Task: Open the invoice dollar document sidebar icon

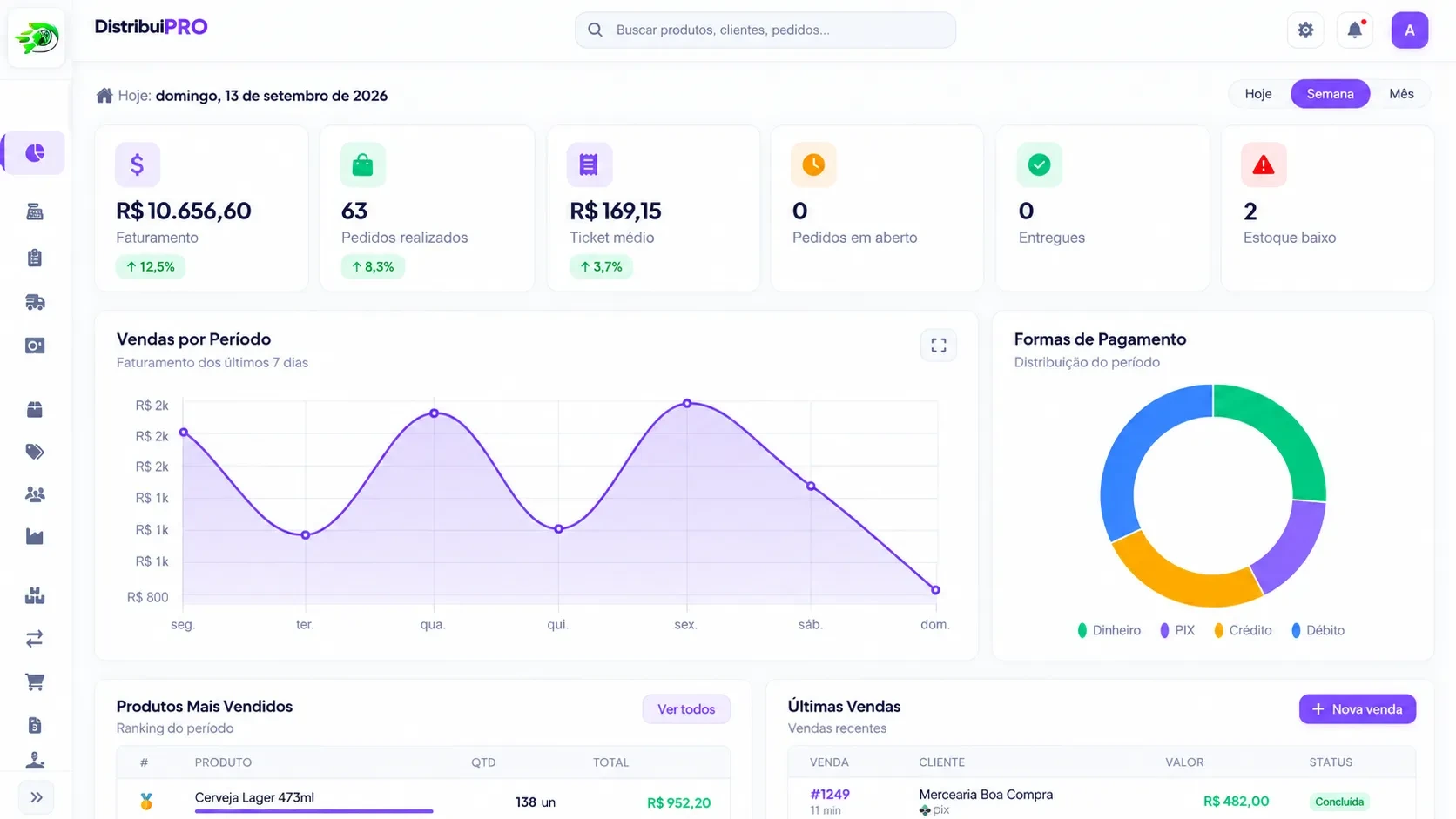Action: pyautogui.click(x=35, y=725)
